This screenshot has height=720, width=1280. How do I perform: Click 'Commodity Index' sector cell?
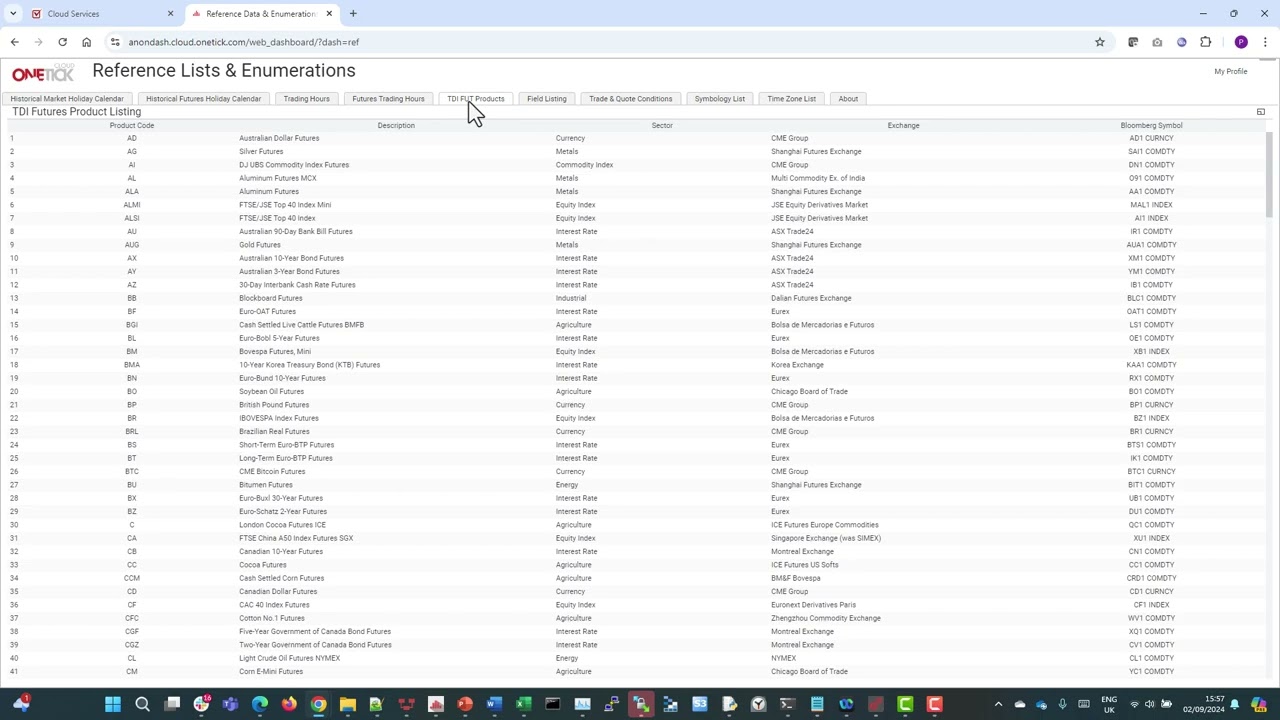coord(584,165)
